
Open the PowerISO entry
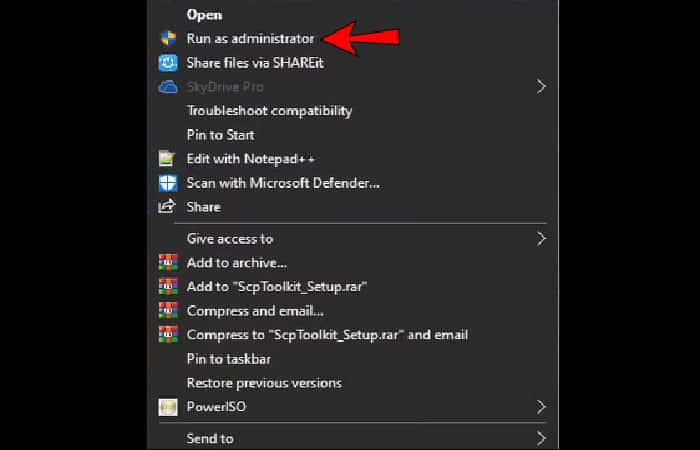(x=216, y=407)
